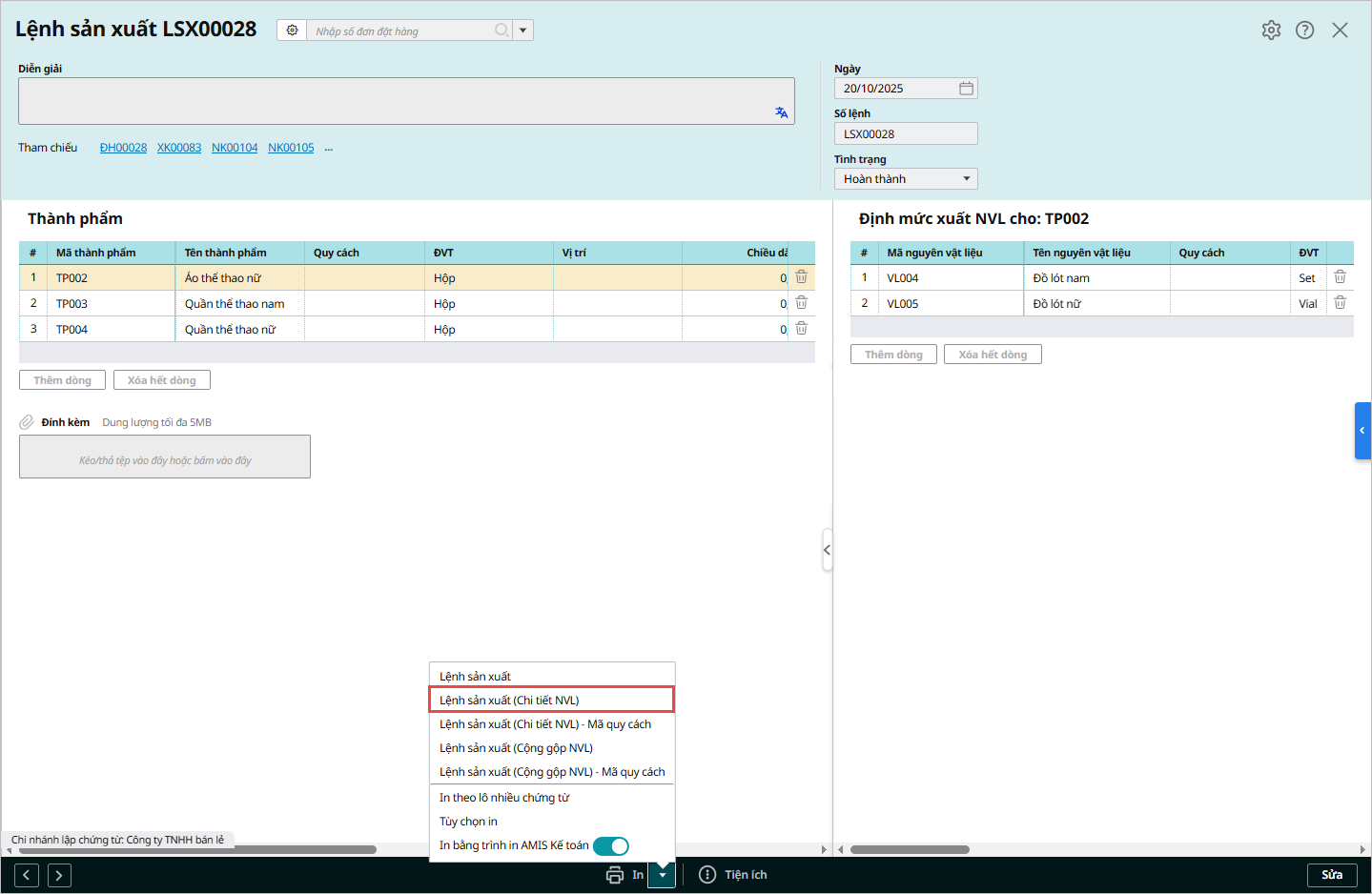Go to next record arrow
1372x894 pixels.
click(59, 875)
